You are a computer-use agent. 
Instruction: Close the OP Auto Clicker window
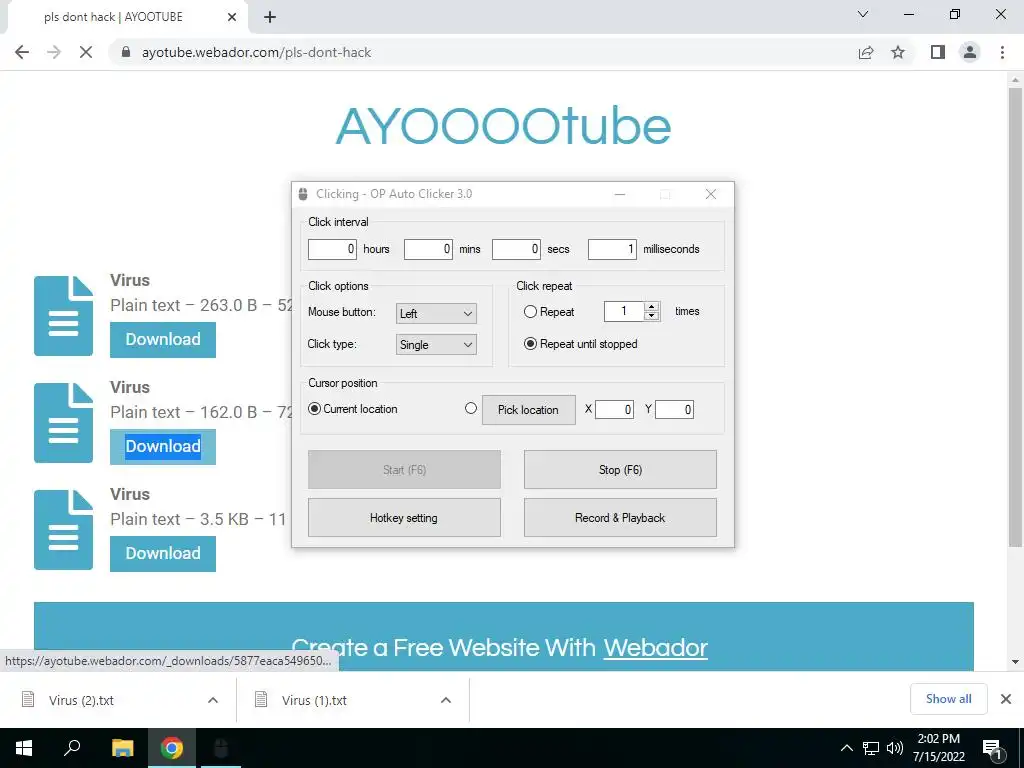[711, 195]
